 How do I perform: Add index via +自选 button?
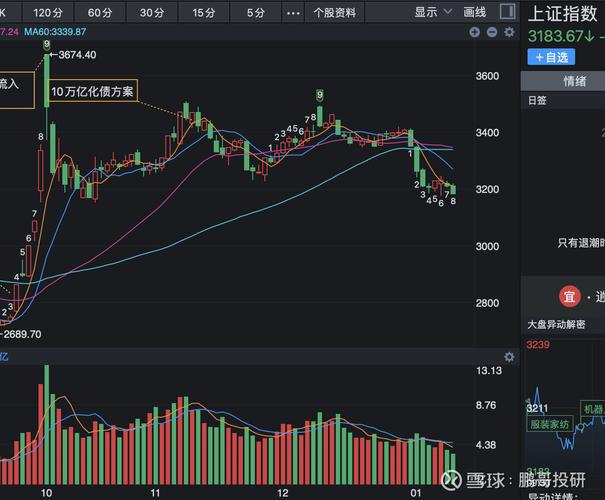pyautogui.click(x=551, y=57)
